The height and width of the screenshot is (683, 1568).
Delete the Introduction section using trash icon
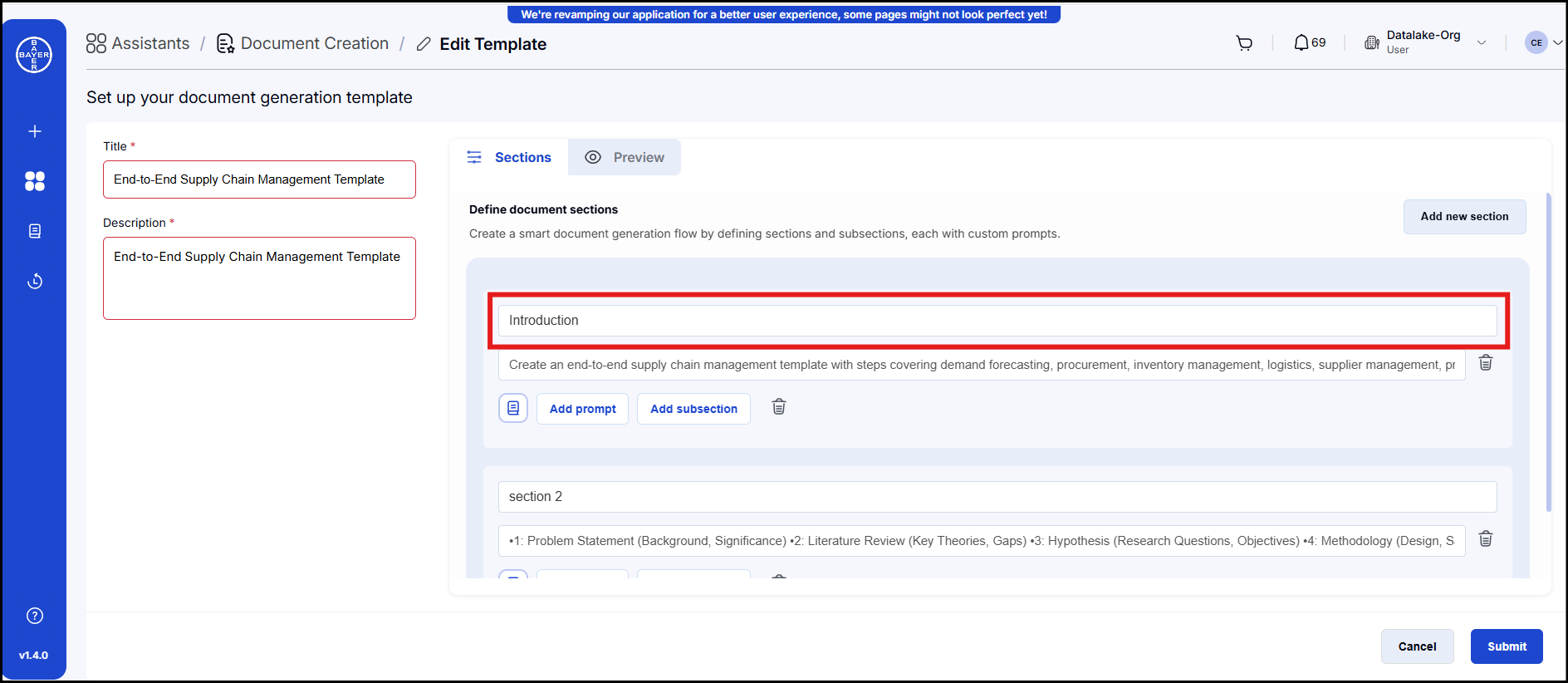pos(779,407)
